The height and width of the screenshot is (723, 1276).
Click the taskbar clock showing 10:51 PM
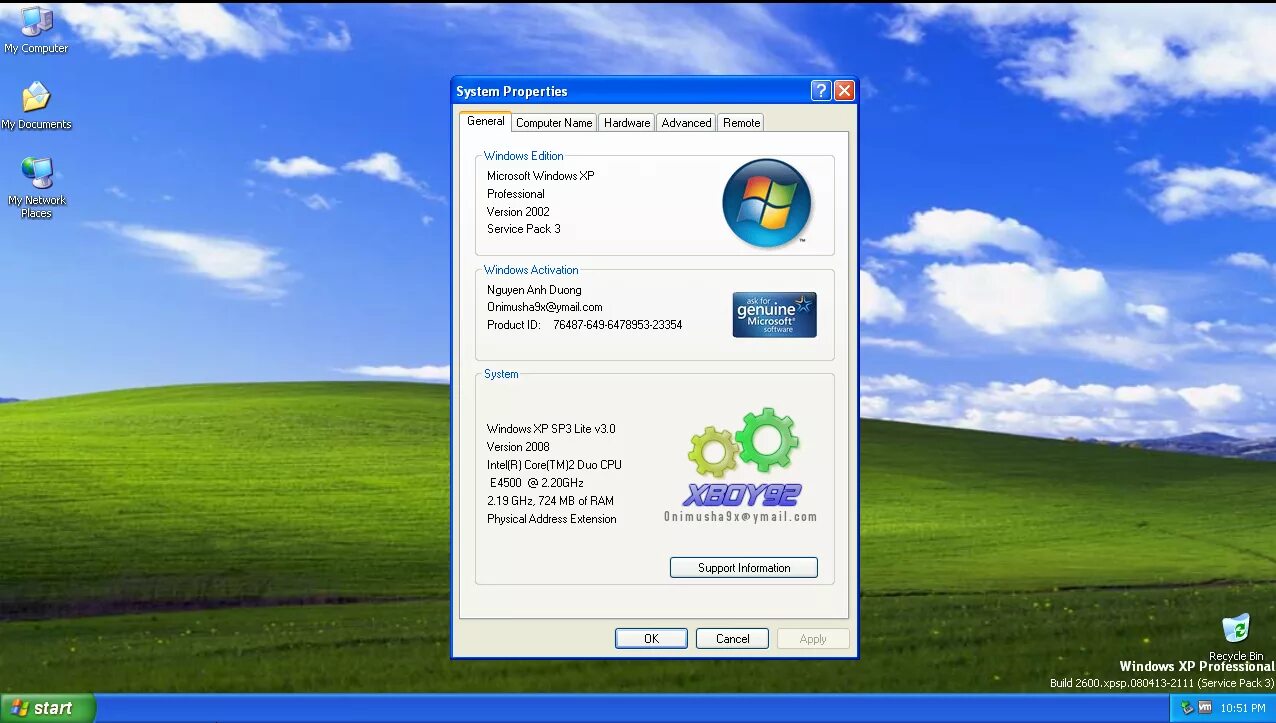coord(1243,708)
